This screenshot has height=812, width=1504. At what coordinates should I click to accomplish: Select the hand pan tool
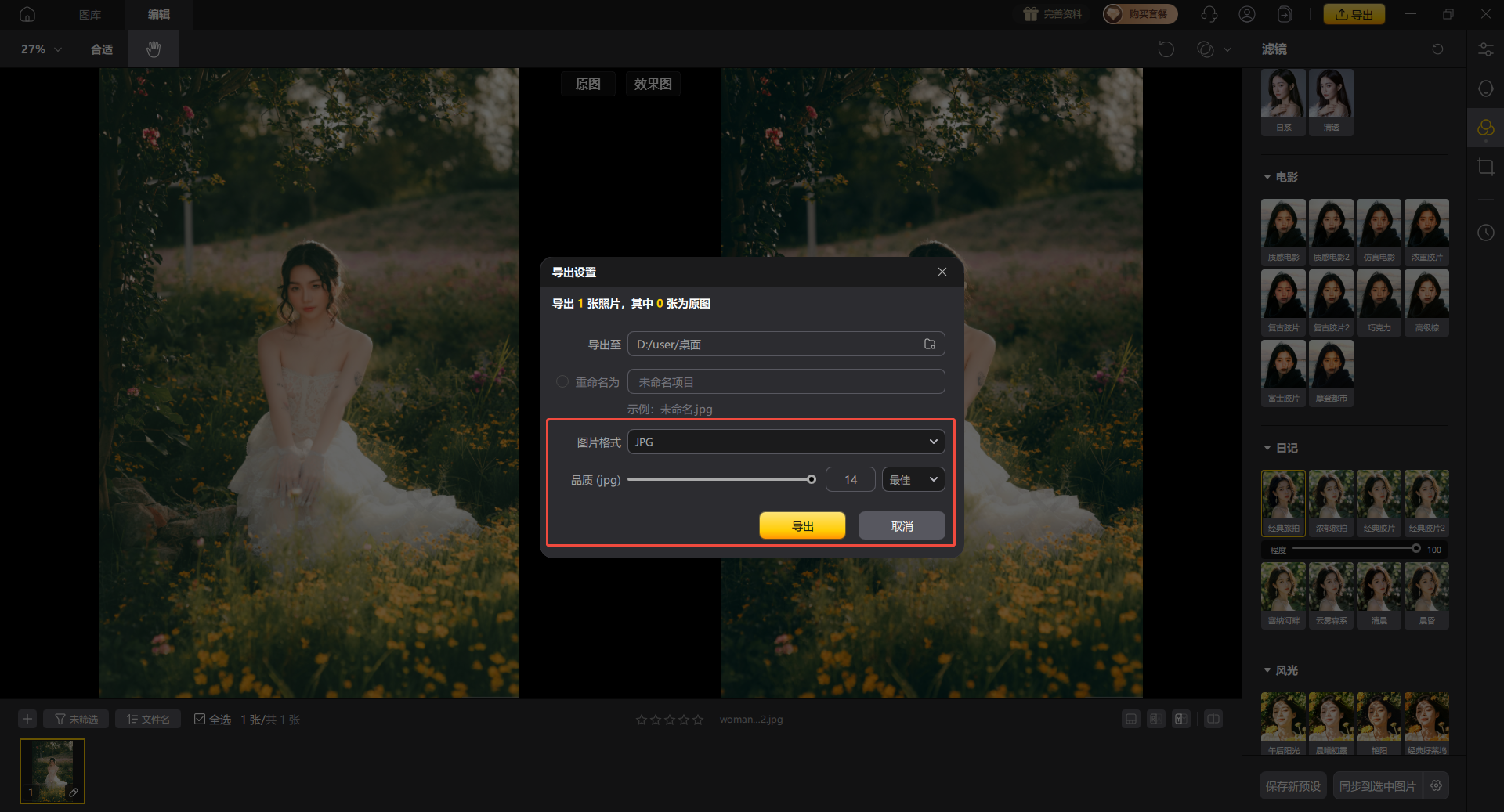[154, 49]
